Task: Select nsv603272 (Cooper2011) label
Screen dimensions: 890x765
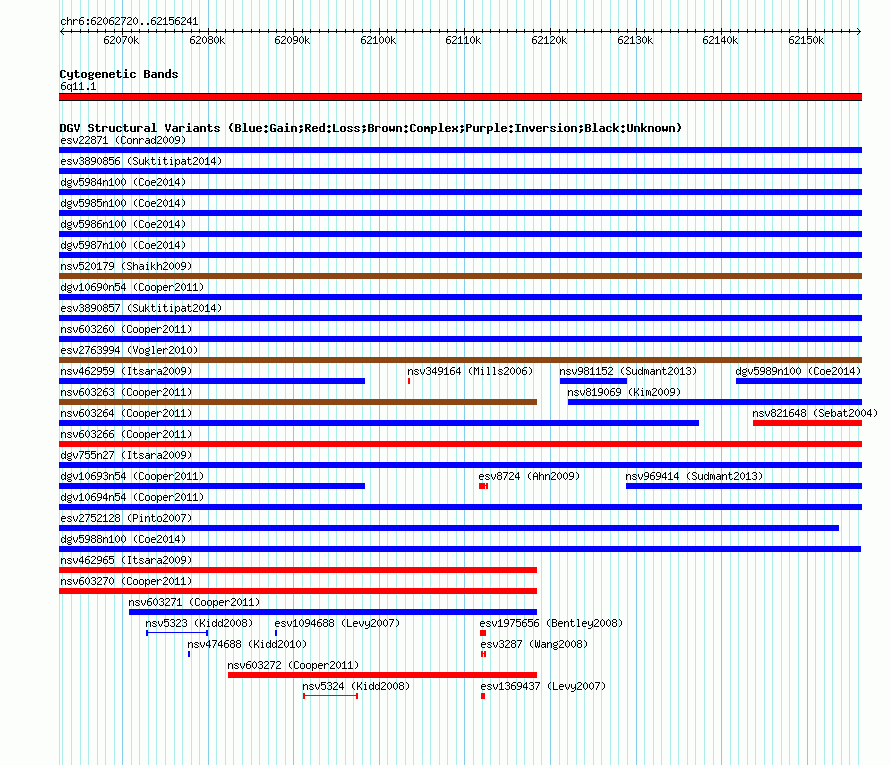Action: 293,665
